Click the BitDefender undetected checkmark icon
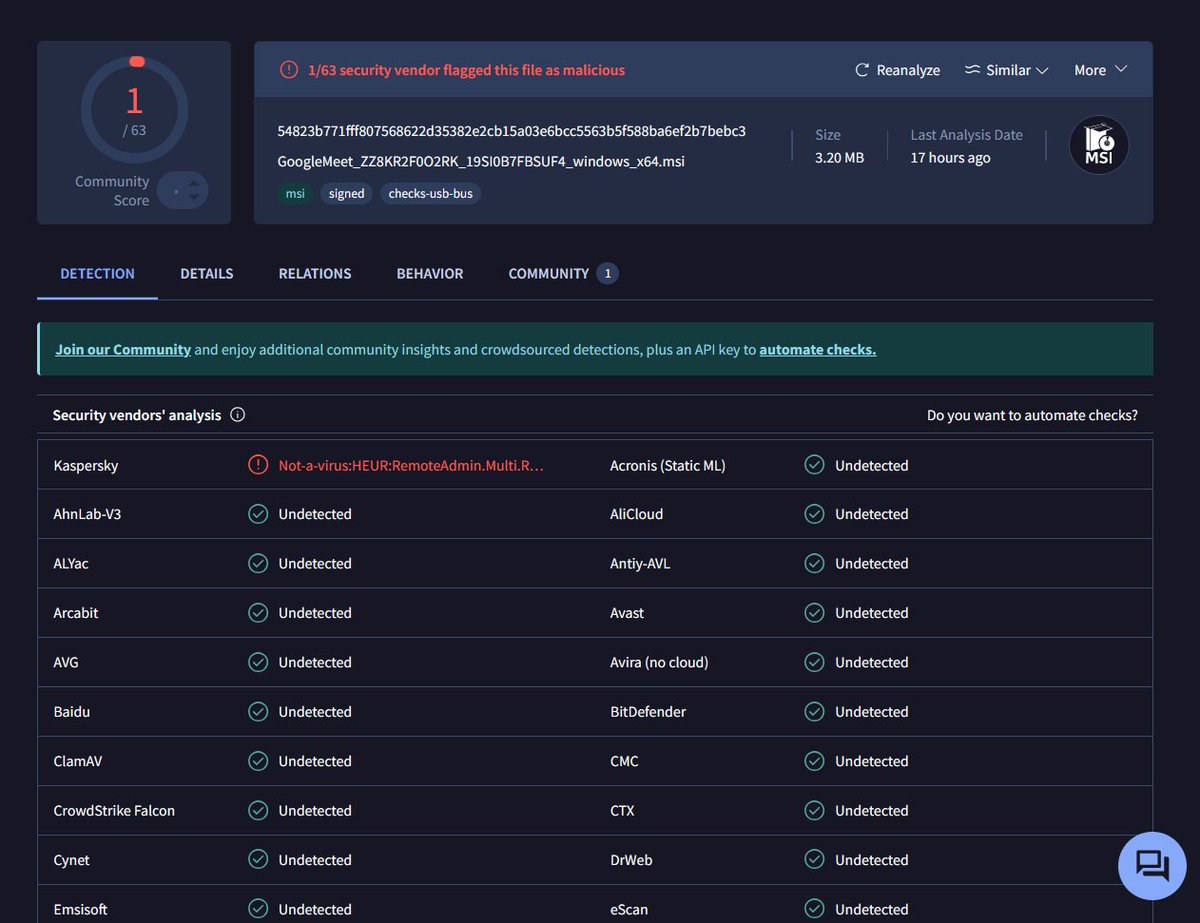The width and height of the screenshot is (1200, 923). (815, 712)
